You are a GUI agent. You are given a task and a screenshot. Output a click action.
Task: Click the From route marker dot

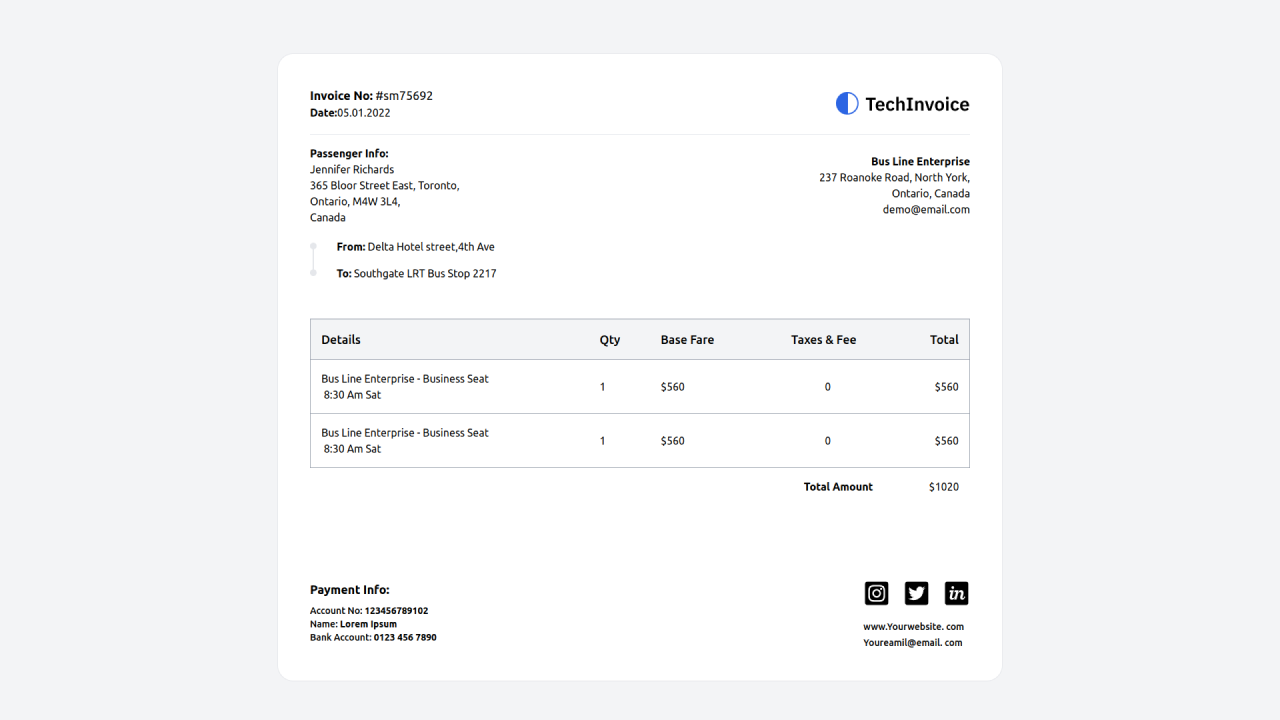313,246
